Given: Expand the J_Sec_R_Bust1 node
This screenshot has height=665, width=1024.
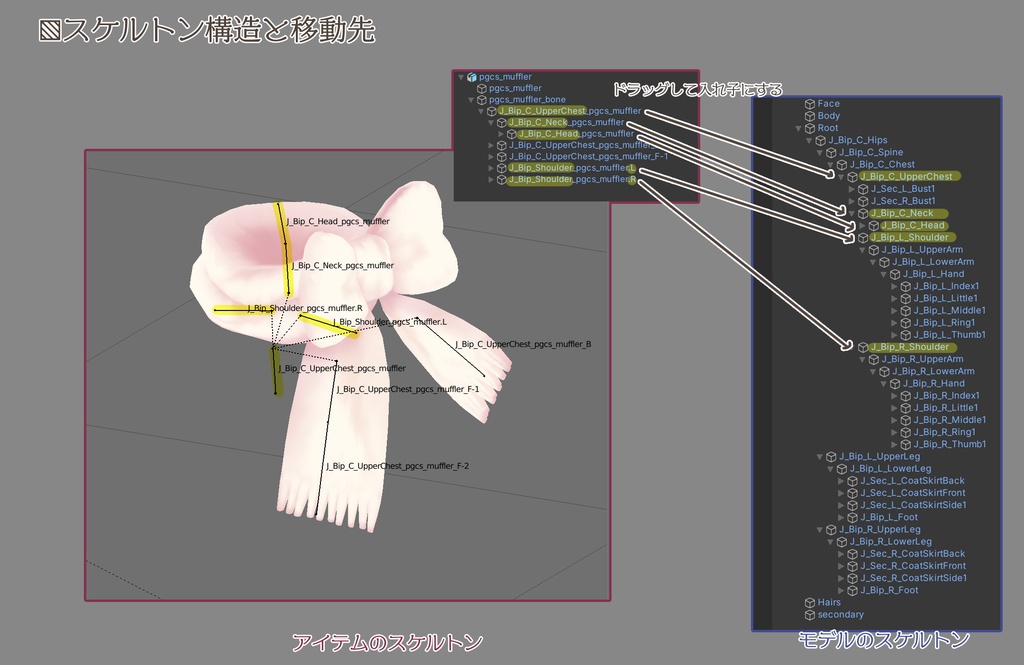Looking at the screenshot, I should (852, 201).
